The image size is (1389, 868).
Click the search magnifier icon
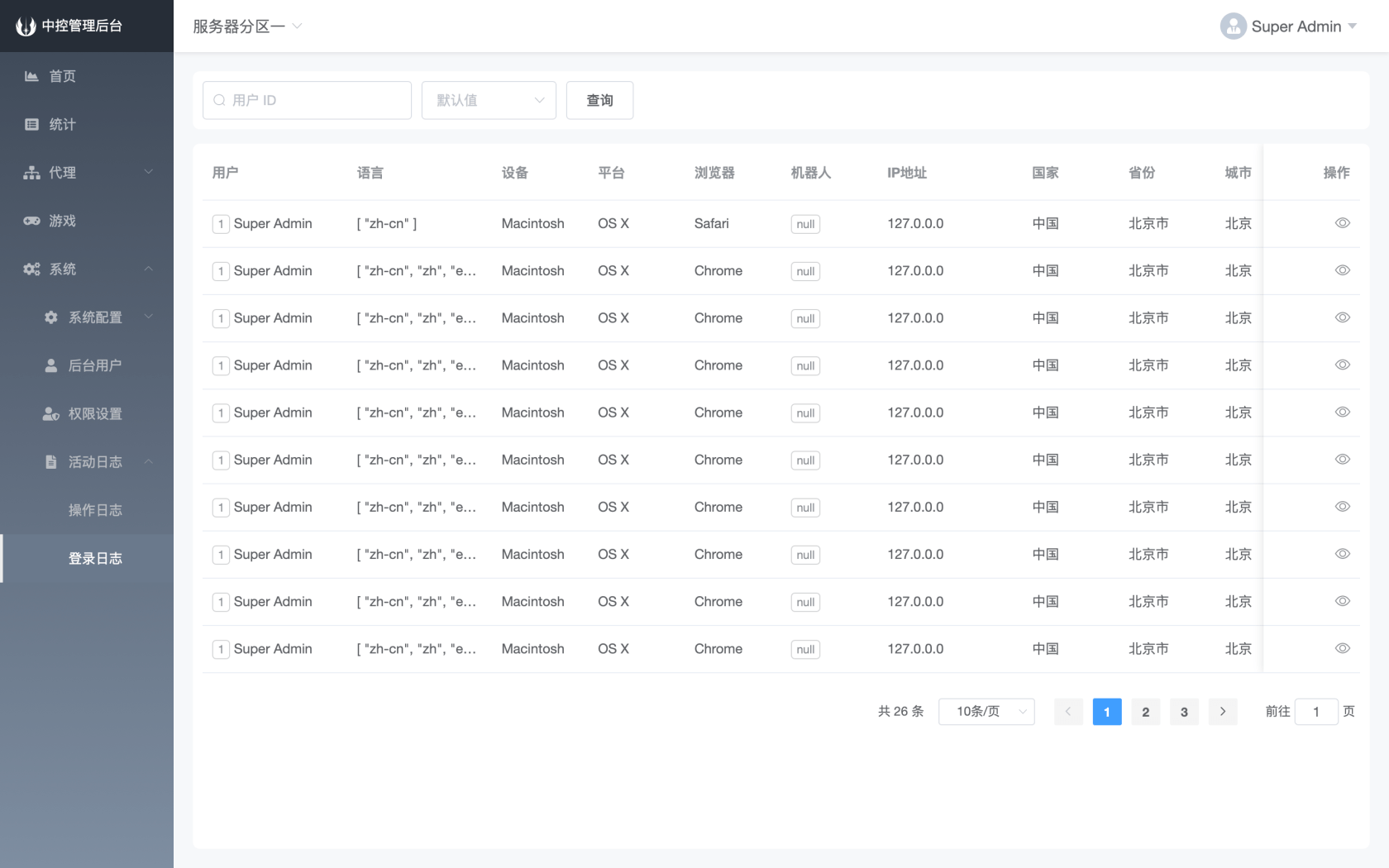click(x=219, y=100)
